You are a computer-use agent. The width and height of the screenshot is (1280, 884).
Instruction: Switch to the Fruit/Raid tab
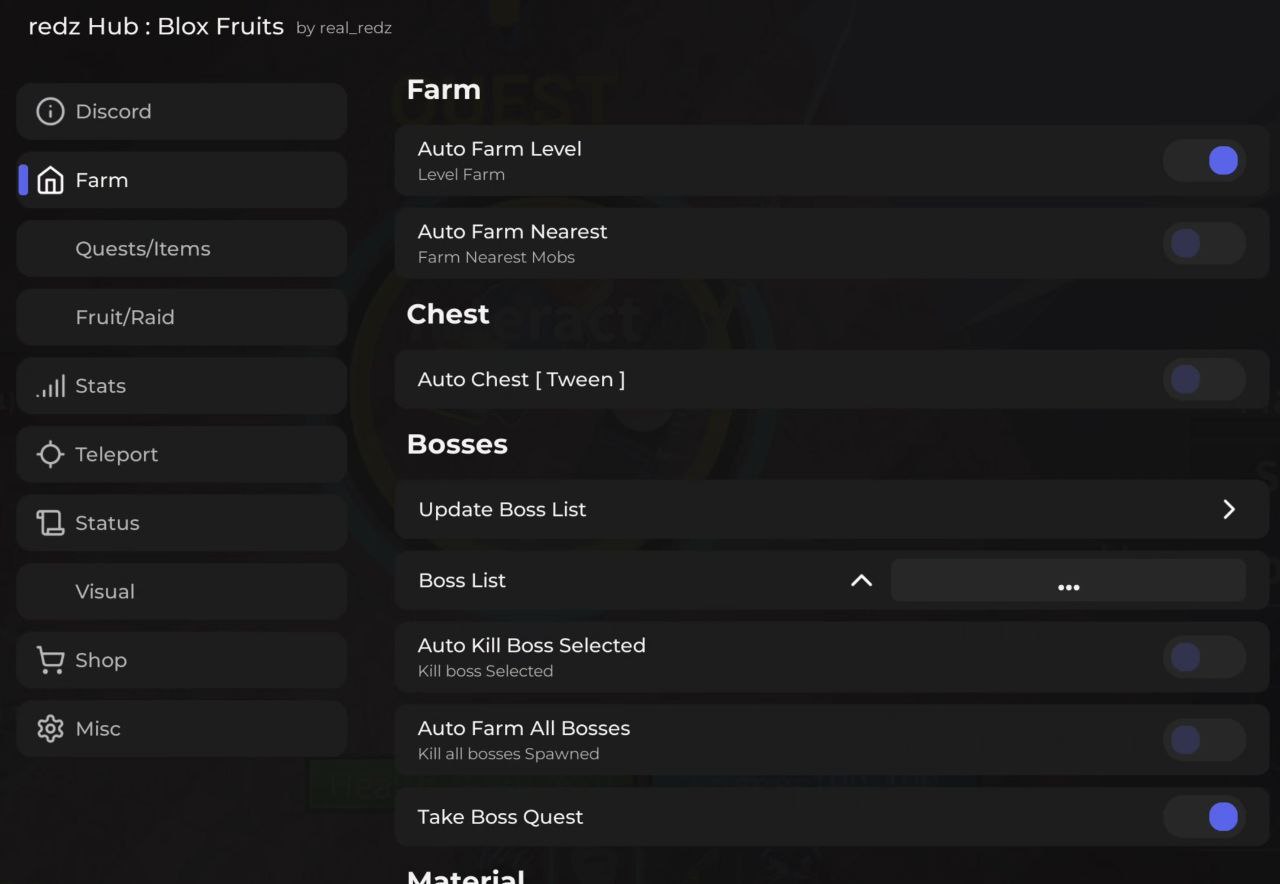[x=125, y=317]
